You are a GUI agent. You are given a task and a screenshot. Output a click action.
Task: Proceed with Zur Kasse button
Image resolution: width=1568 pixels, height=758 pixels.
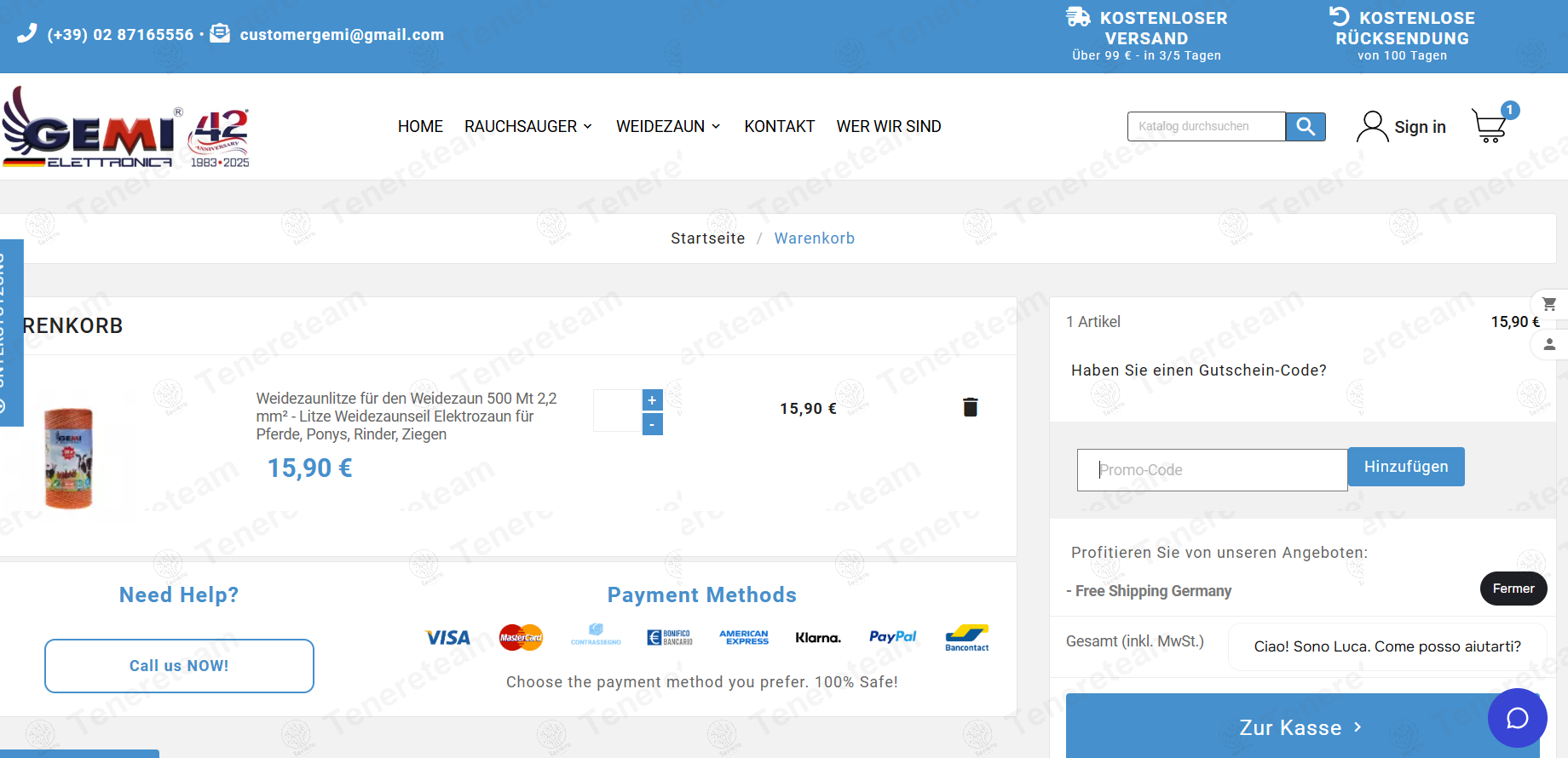coord(1302,726)
